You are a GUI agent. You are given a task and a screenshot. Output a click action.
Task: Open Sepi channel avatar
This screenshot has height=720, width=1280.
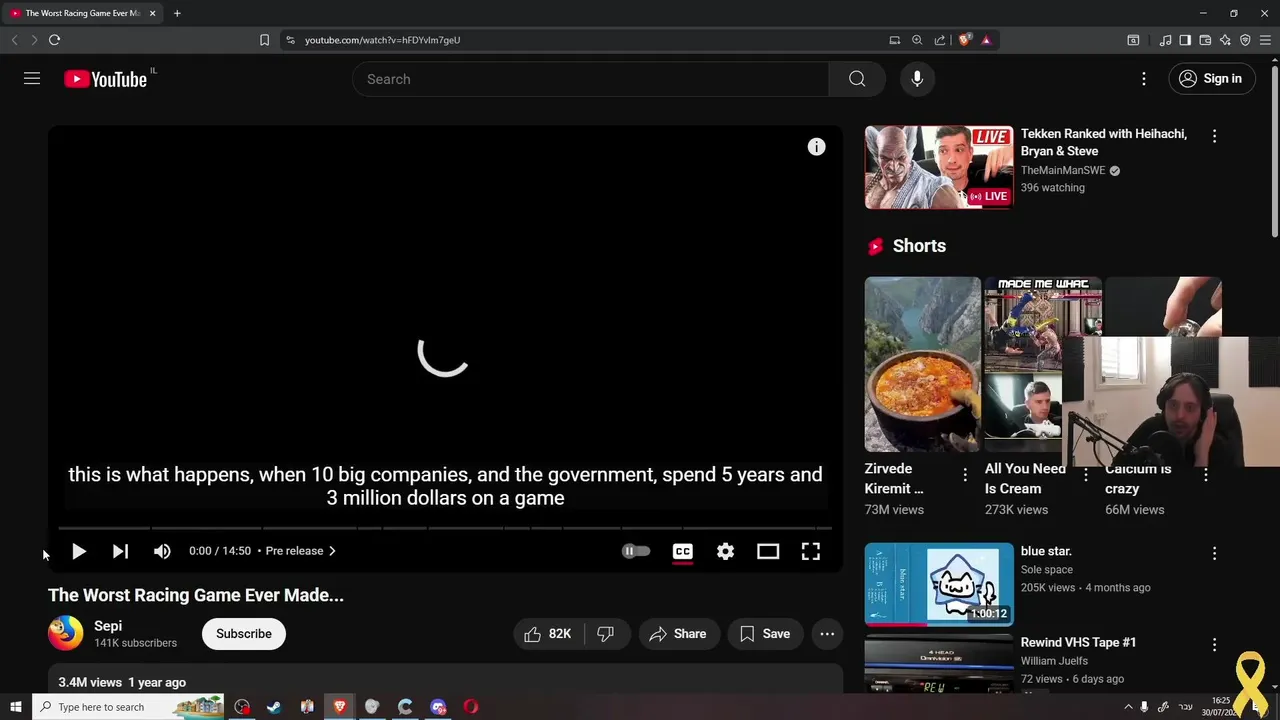(x=66, y=633)
